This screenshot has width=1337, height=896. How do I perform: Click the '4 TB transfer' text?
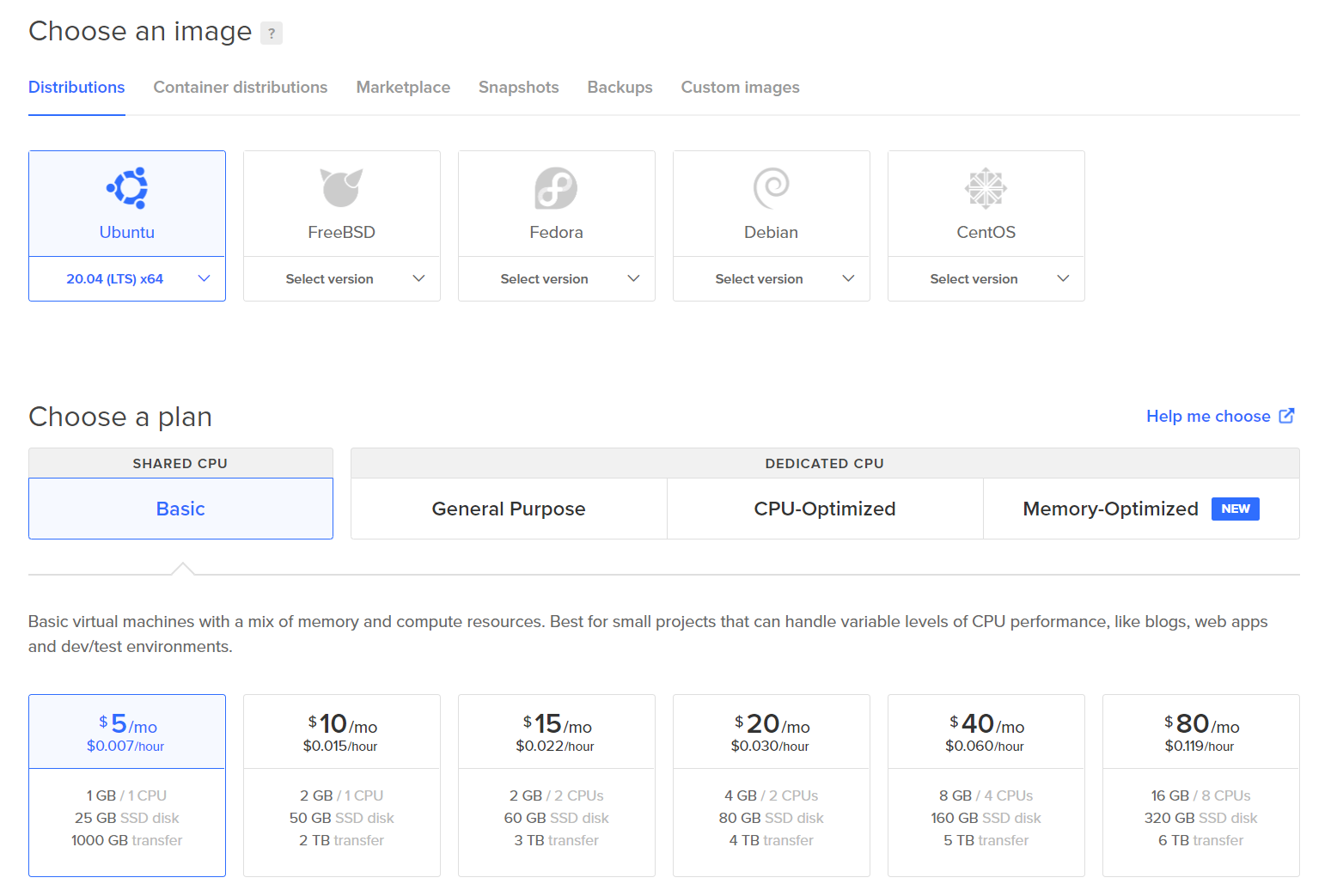[772, 840]
